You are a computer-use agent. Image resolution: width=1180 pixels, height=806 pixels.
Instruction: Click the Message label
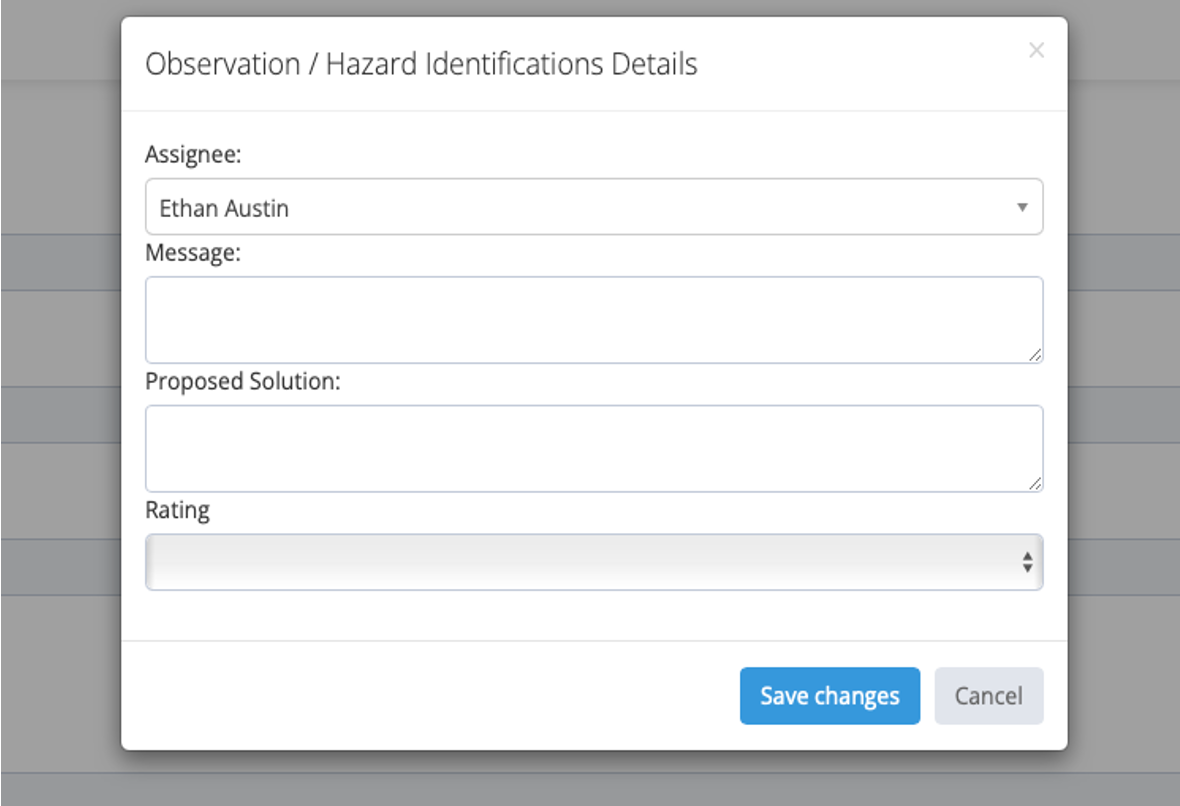(193, 253)
